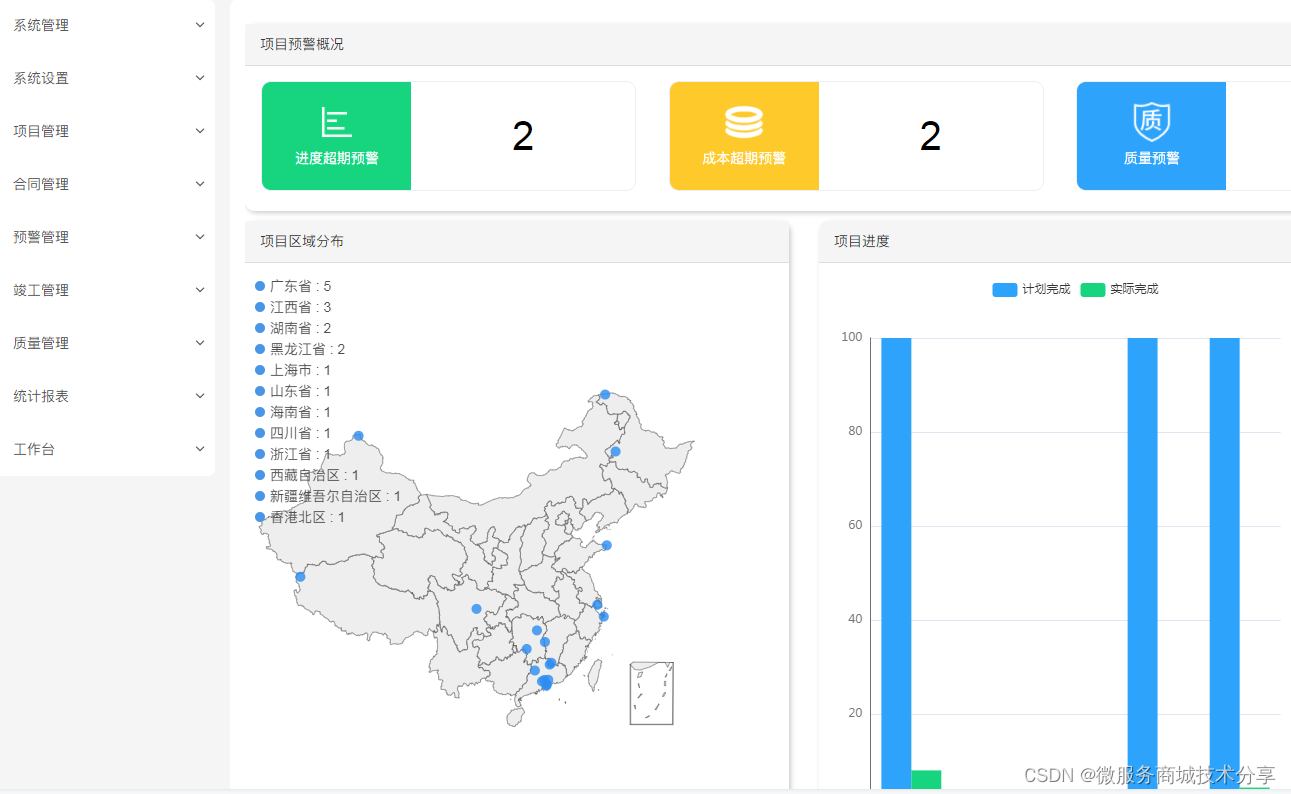Toggle the 计划完成 blue legend swatch
The image size is (1291, 794).
coord(1005,290)
